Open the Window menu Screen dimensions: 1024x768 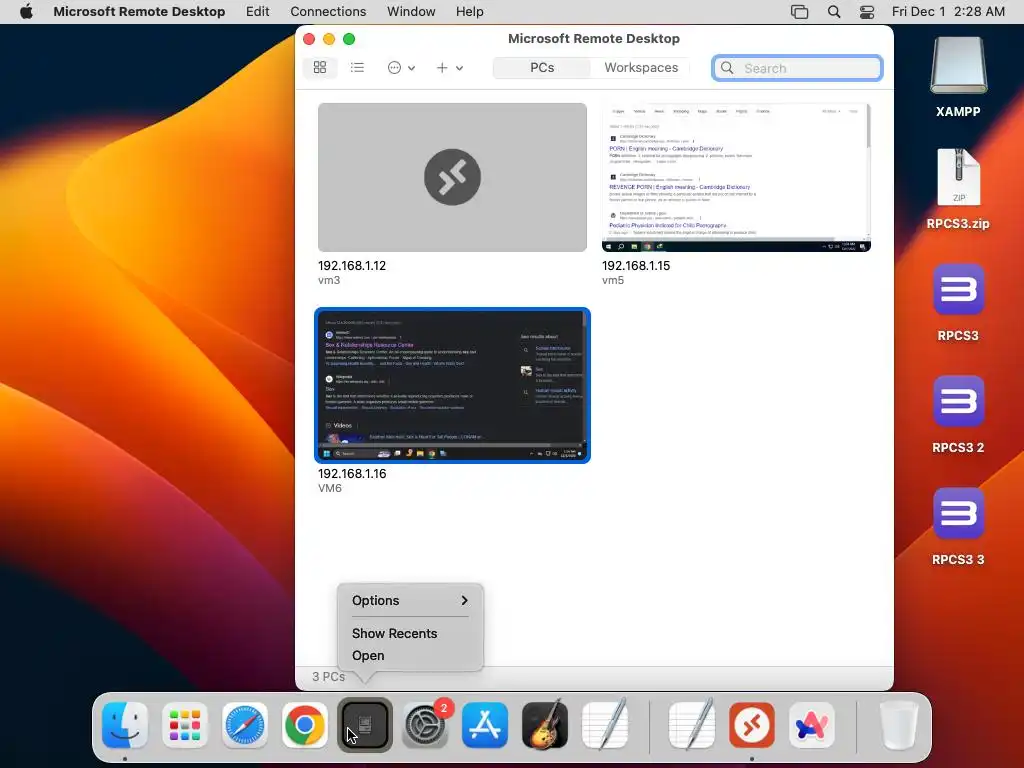coord(411,12)
